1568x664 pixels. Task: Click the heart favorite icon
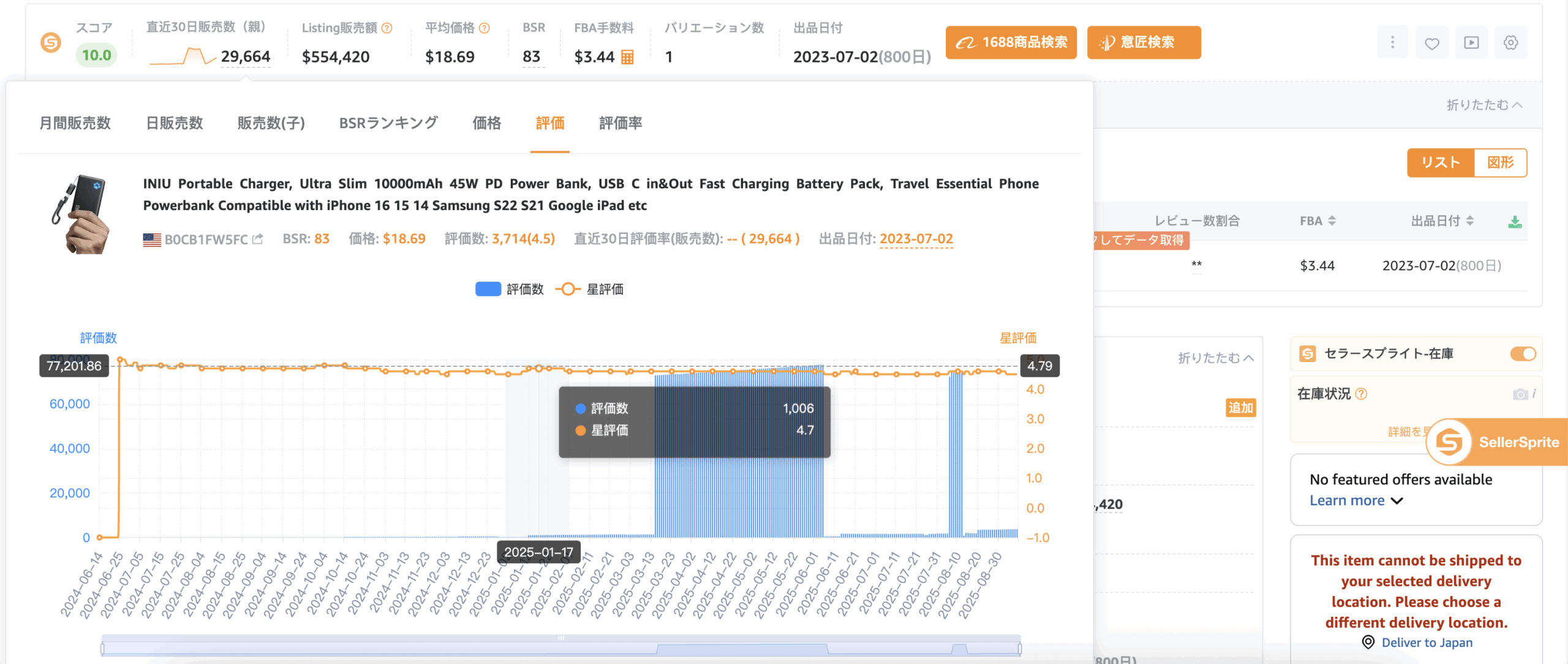click(x=1431, y=43)
